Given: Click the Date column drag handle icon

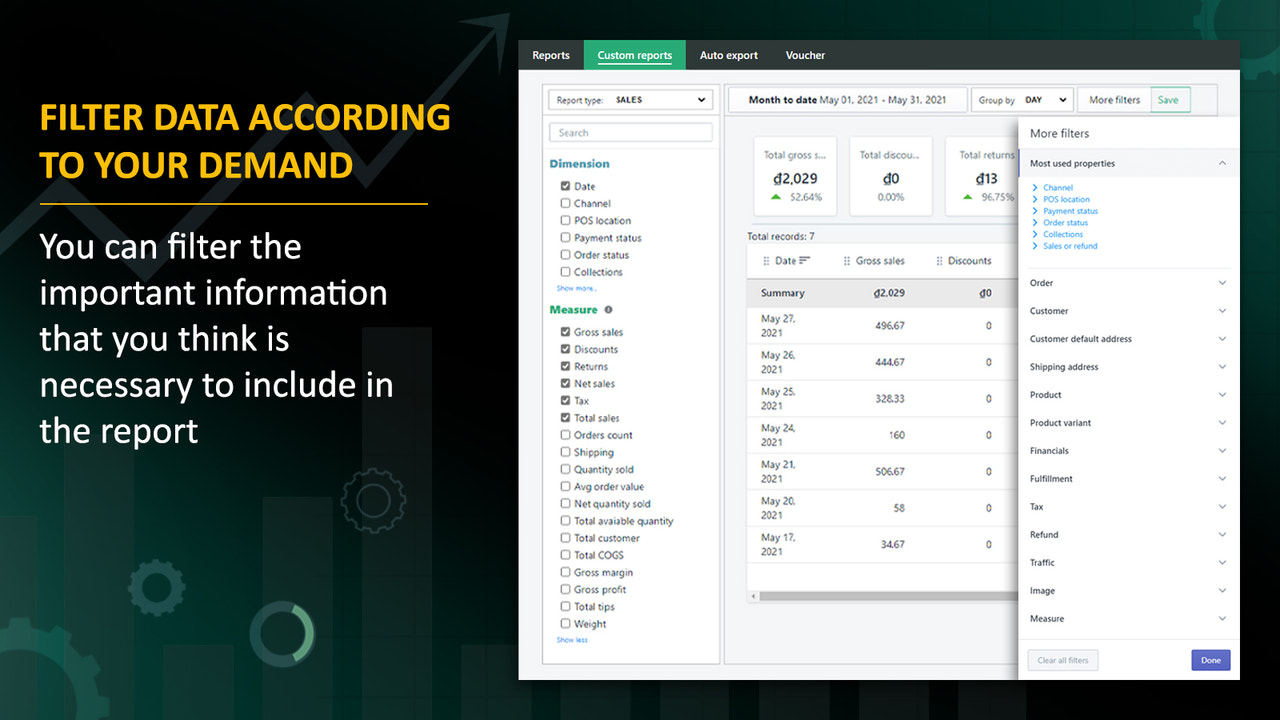Looking at the screenshot, I should (x=767, y=261).
